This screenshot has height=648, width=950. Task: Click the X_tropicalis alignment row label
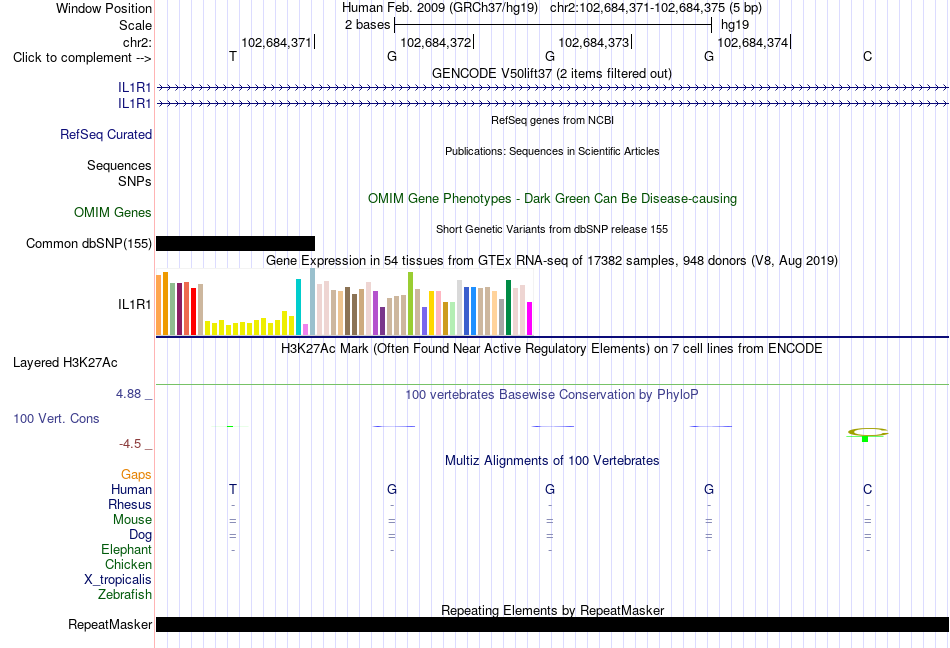[x=118, y=580]
